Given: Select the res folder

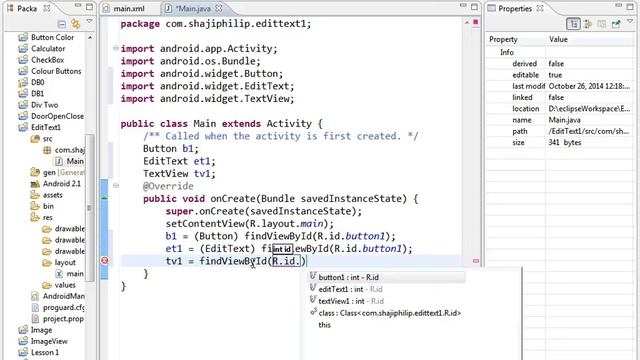Looking at the screenshot, I should 48,218.
